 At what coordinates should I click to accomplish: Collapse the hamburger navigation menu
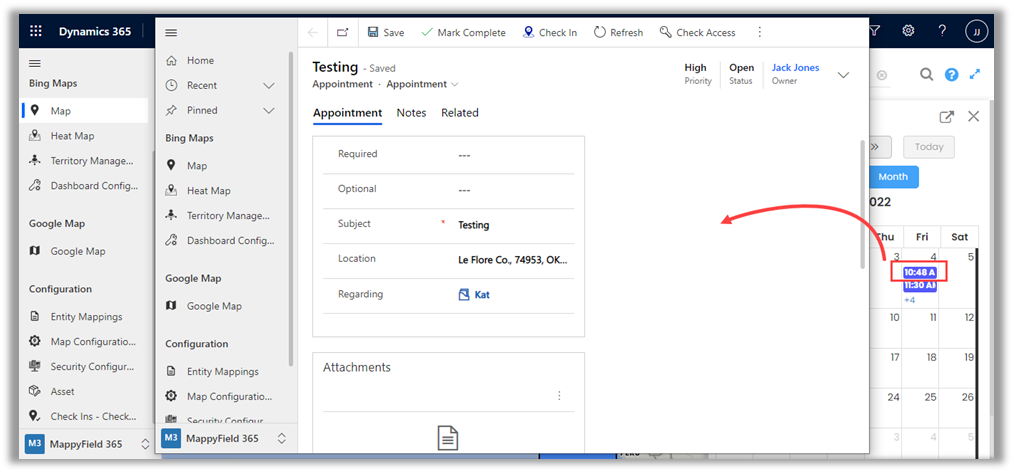coord(171,32)
